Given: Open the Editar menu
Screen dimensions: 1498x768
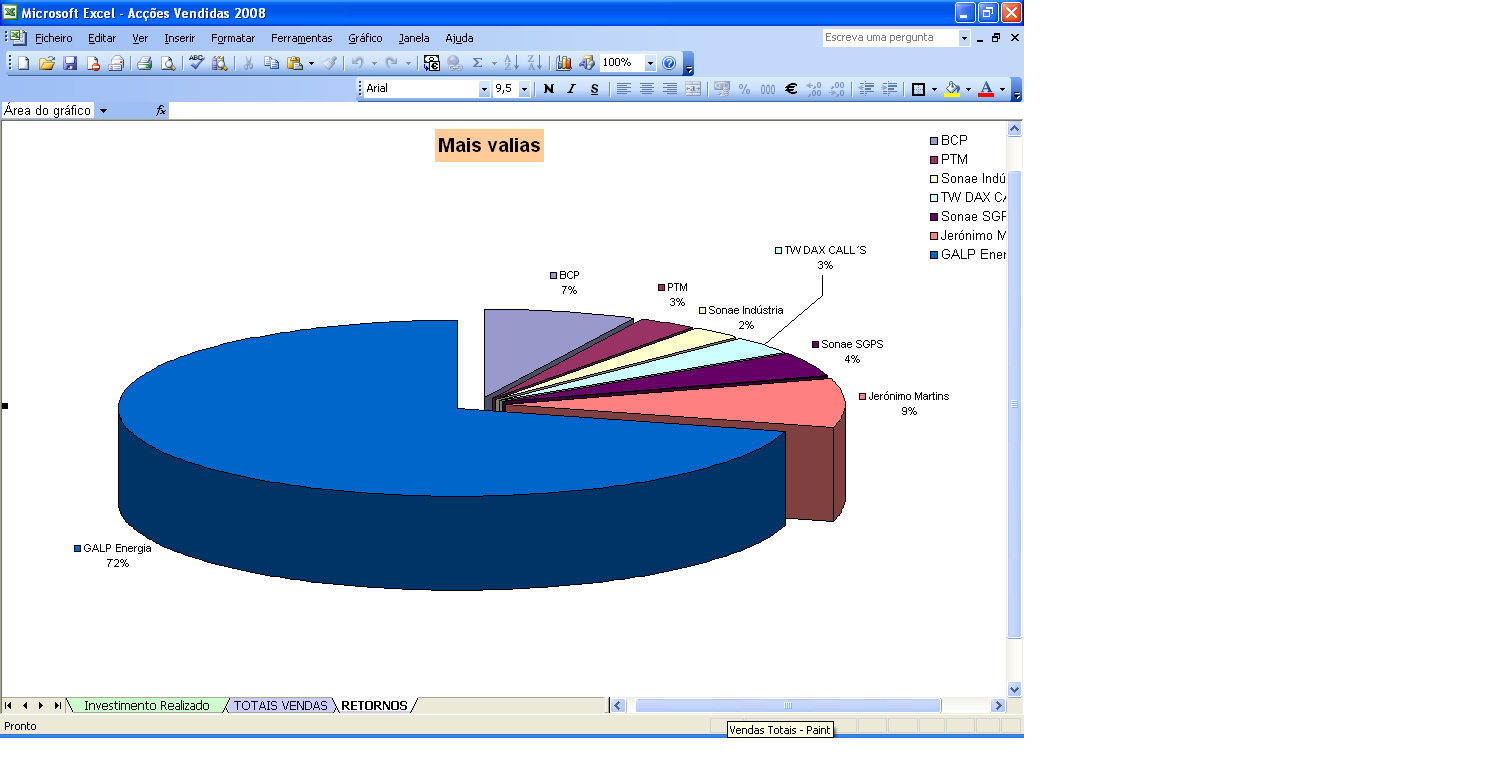Looking at the screenshot, I should click(102, 38).
